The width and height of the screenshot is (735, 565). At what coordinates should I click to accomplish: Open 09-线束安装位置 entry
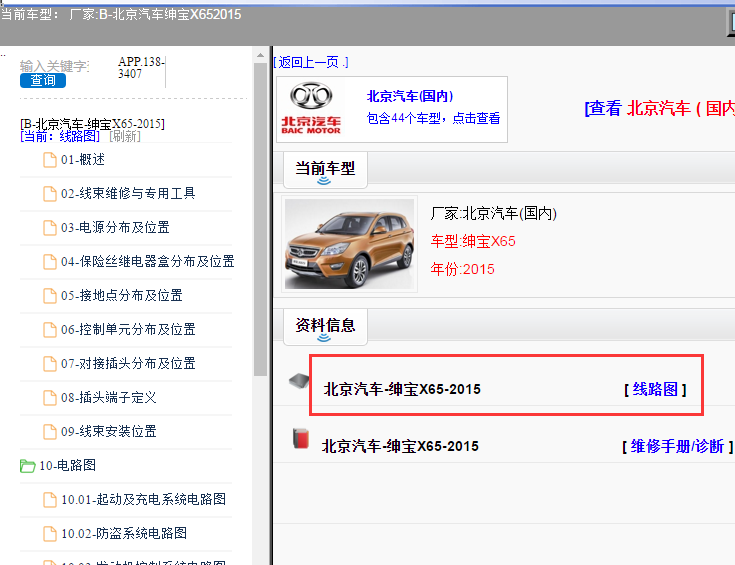109,432
